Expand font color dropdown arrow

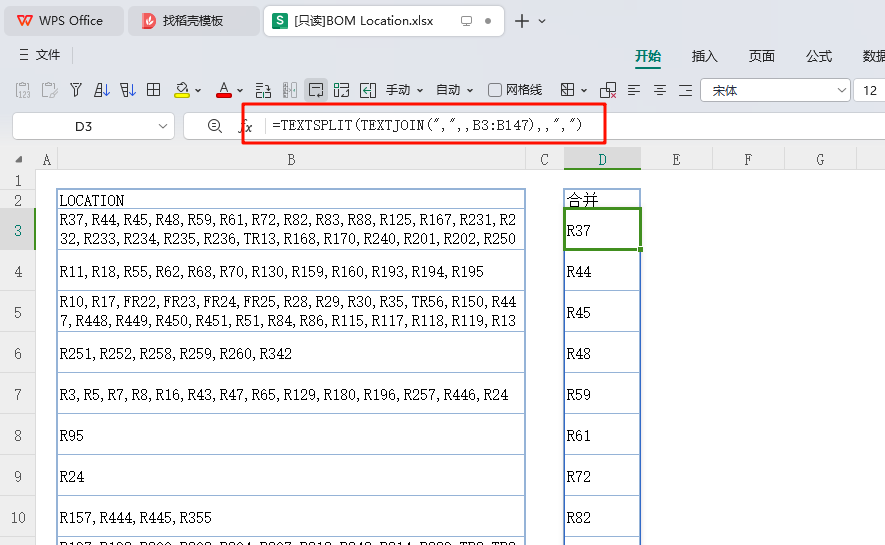(240, 90)
